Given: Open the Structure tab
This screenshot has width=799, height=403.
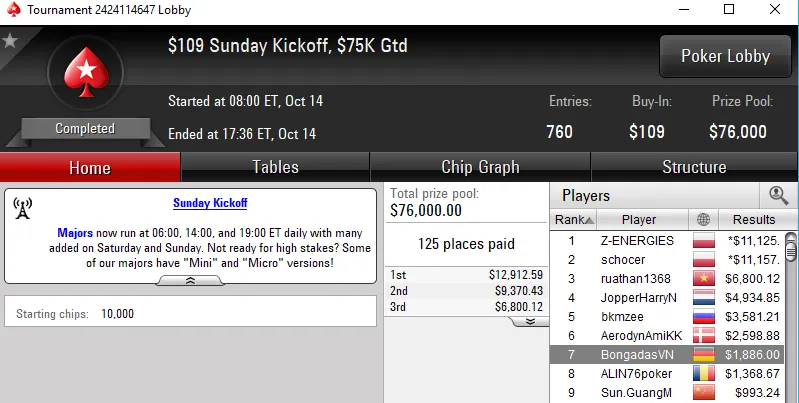Looking at the screenshot, I should [x=694, y=167].
